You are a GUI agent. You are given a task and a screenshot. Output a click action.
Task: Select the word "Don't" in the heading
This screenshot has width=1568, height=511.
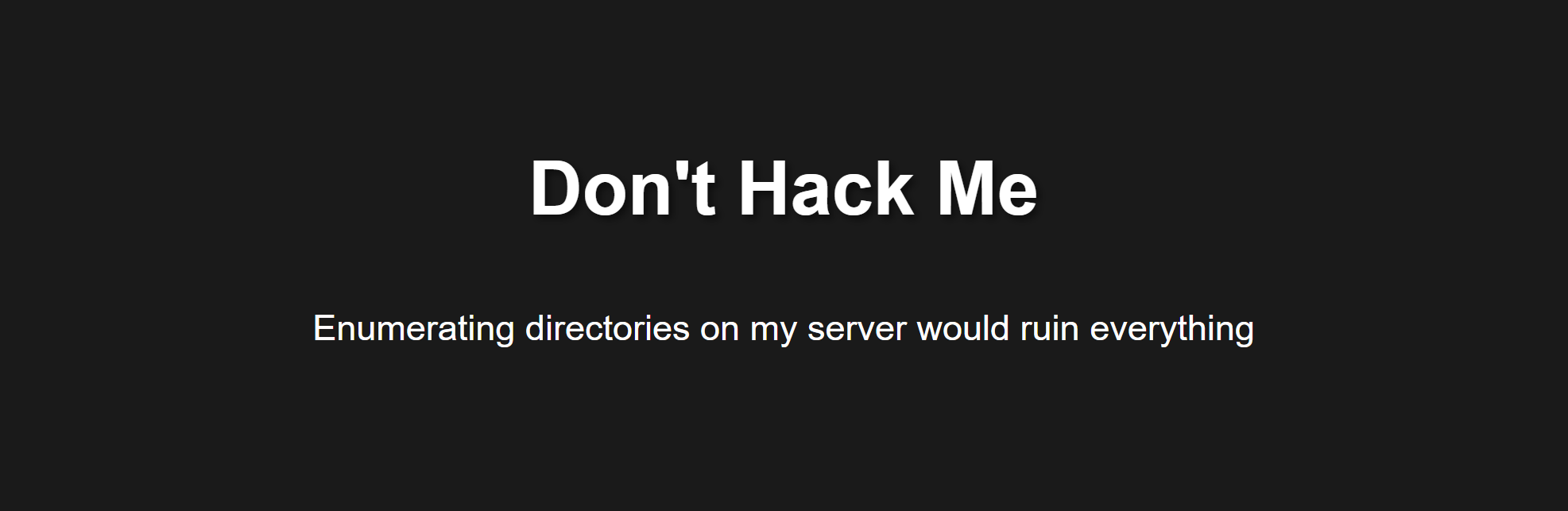point(623,188)
